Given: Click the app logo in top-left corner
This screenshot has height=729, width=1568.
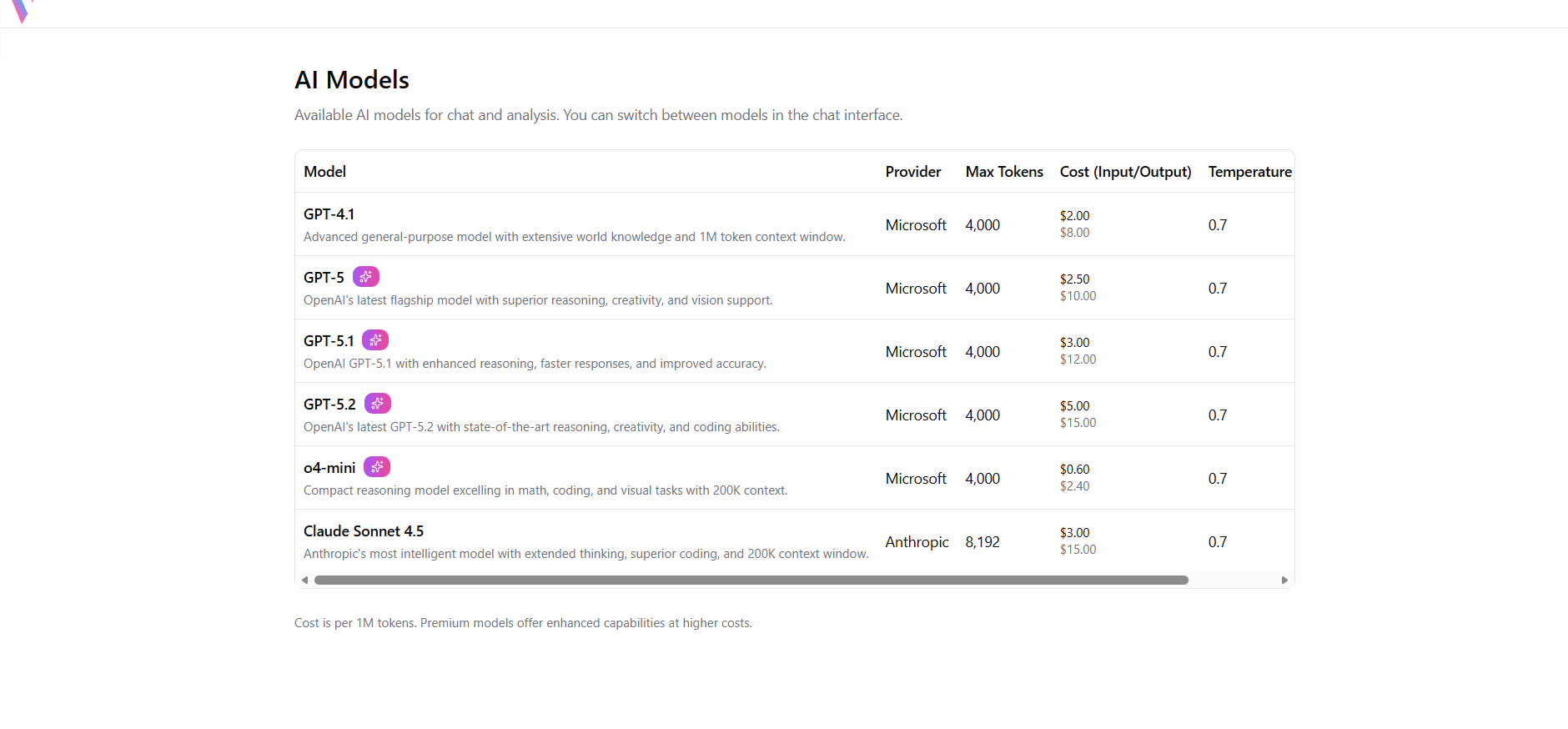Looking at the screenshot, I should [21, 11].
